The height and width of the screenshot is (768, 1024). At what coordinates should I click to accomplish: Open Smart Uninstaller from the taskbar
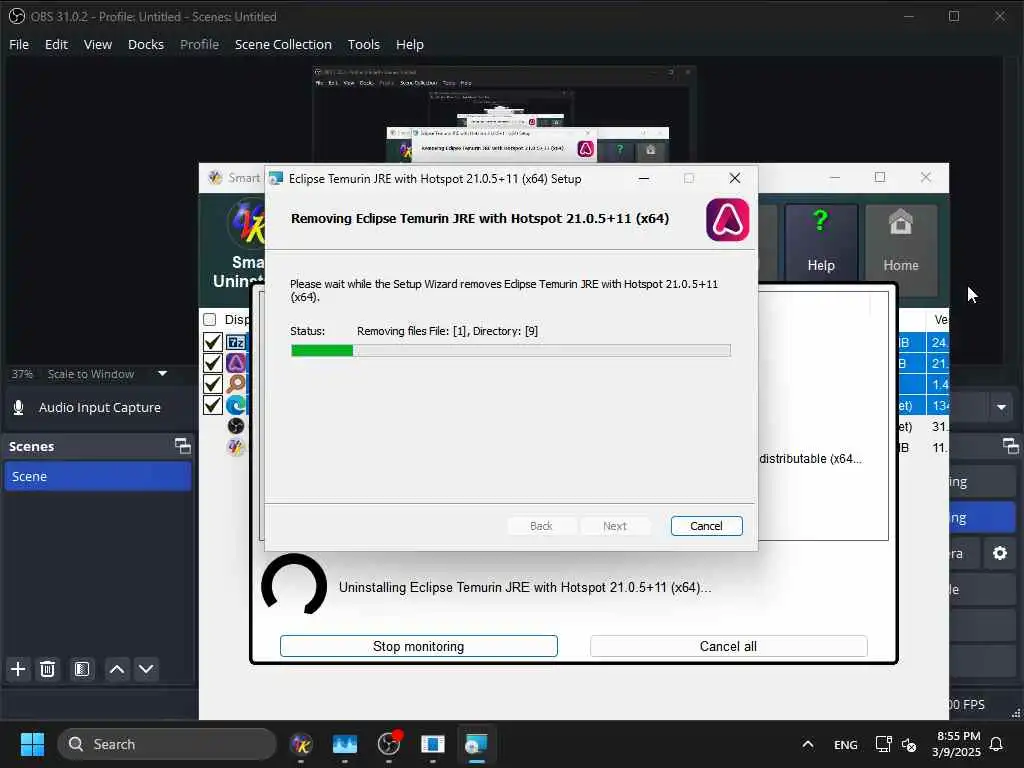click(x=301, y=744)
